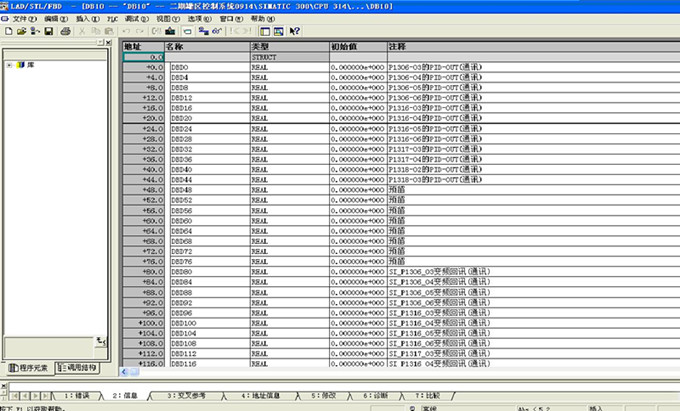Open the 帮助 (Help) menu
Image resolution: width=680 pixels, height=411 pixels.
pyautogui.click(x=263, y=19)
